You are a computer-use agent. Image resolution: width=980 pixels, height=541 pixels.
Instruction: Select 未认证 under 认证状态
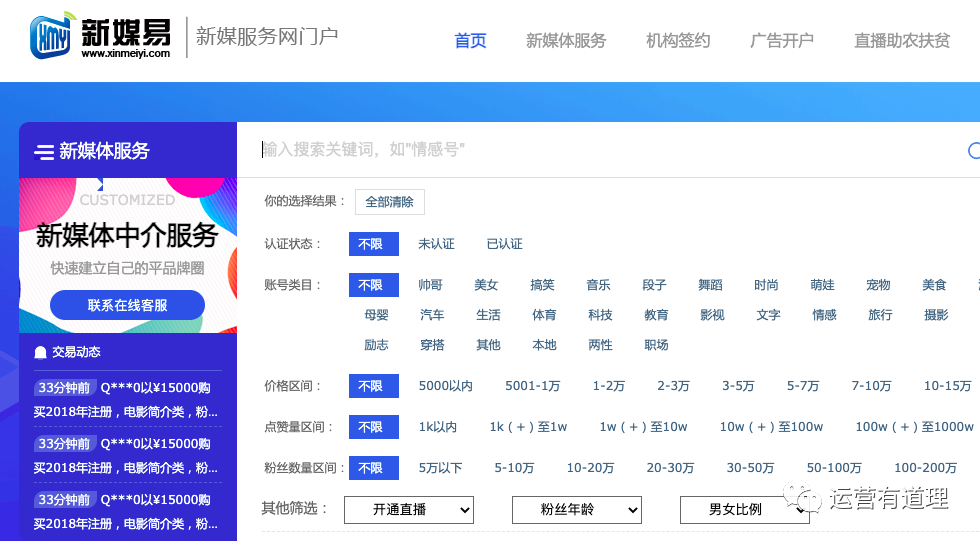(x=436, y=244)
